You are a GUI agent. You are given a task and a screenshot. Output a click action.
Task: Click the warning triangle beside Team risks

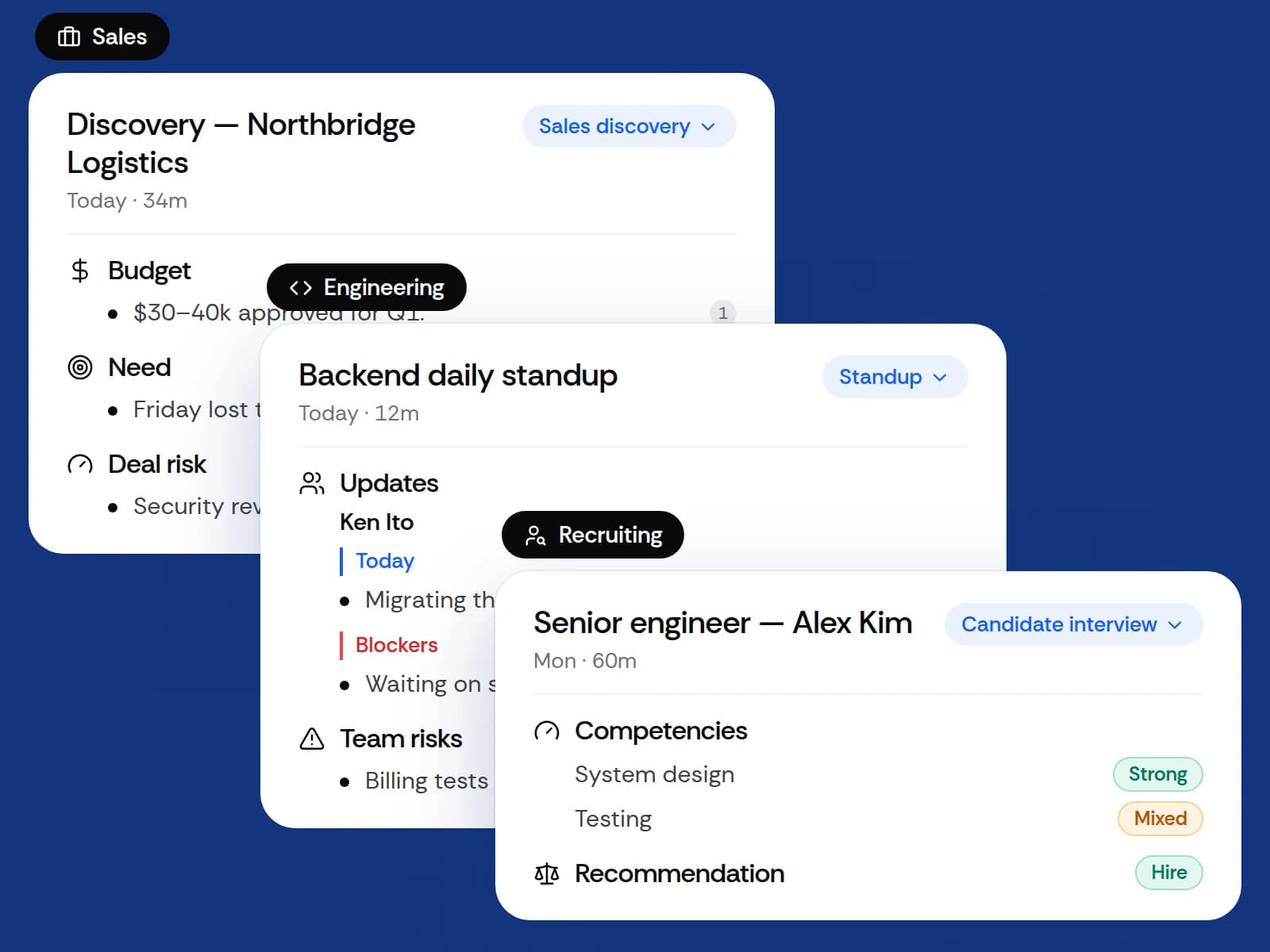point(312,739)
